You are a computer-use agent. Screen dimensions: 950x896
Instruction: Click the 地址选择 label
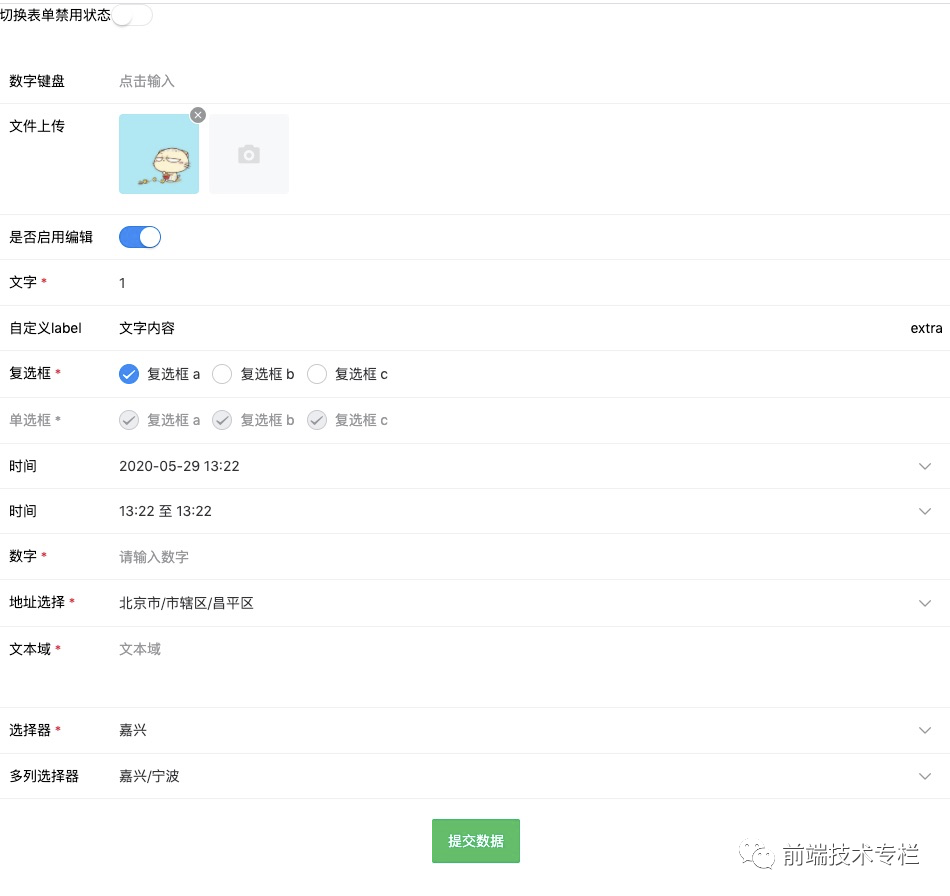tap(37, 602)
